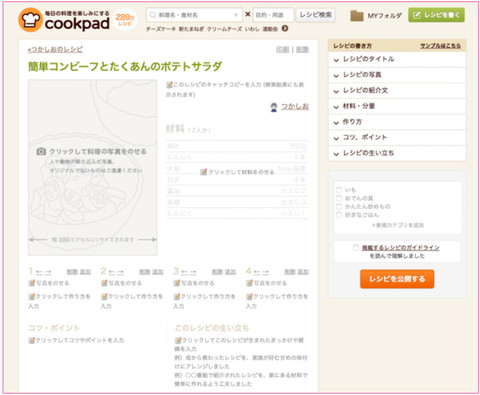480x395 pixels.
Task: Tick the recipe guideline agreement checkbox
Action: [356, 248]
